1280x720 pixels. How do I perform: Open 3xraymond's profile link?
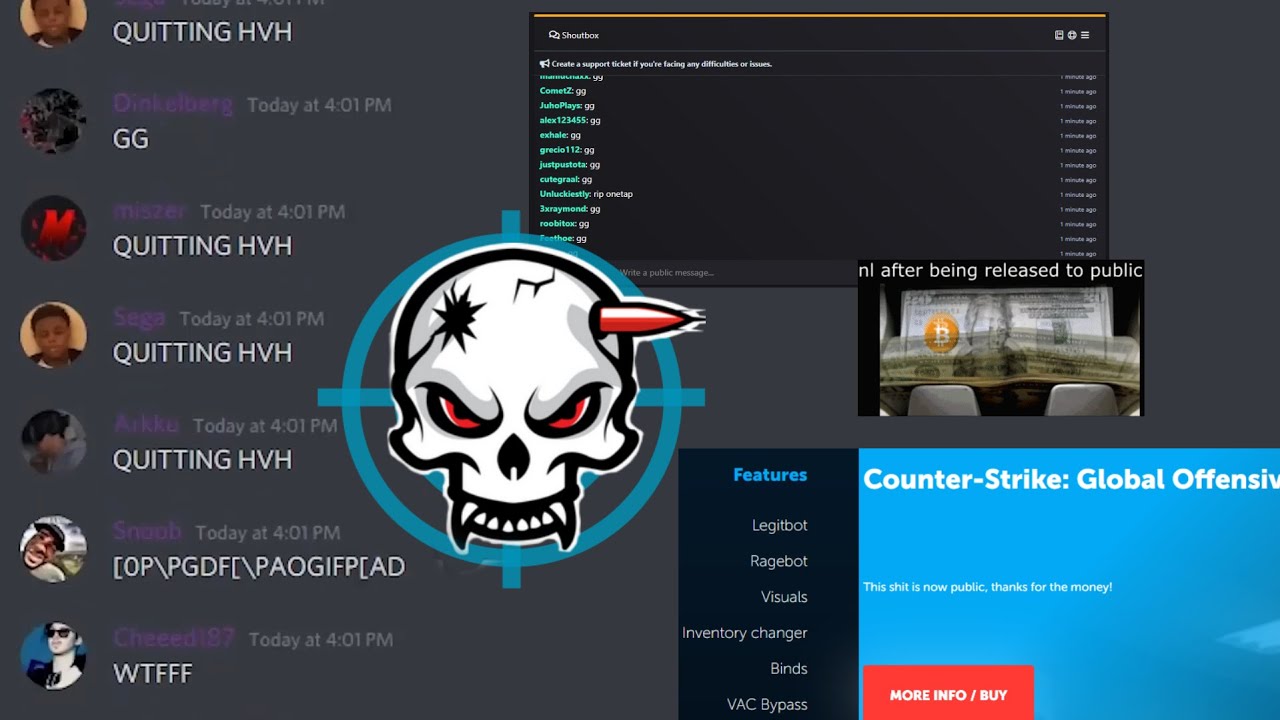(x=563, y=209)
